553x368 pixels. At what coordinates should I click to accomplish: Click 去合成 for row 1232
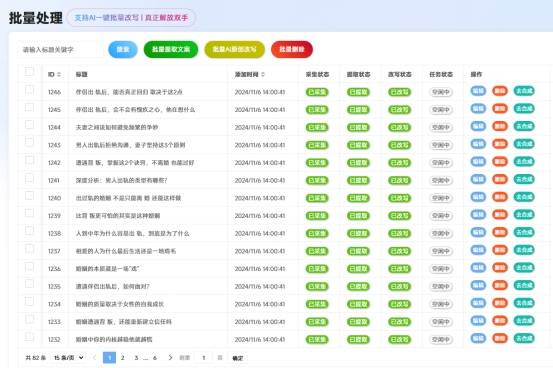(524, 338)
